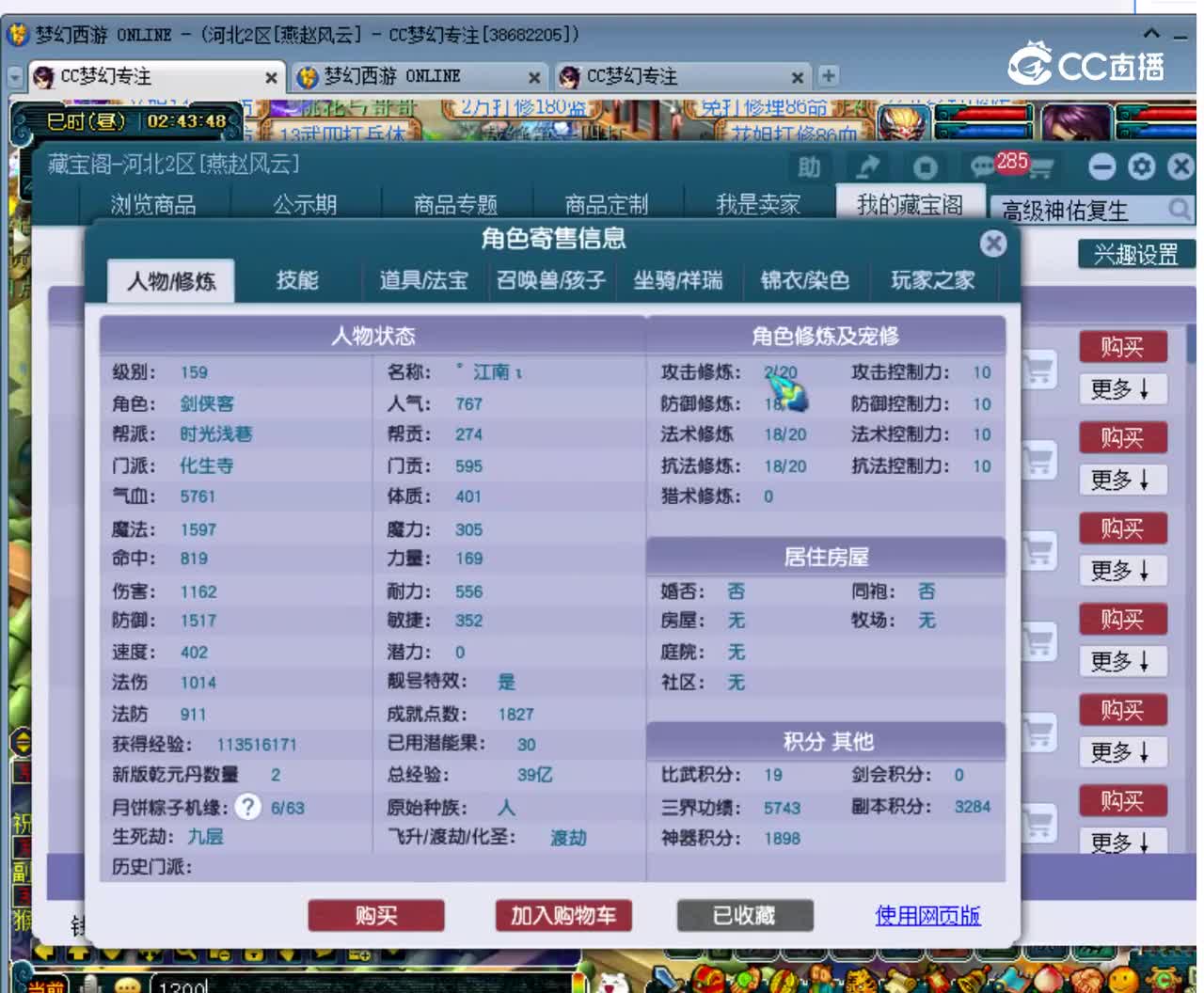The image size is (1204, 993).
Task: Click the tab list dropdown arrow at left
Action: 14,77
